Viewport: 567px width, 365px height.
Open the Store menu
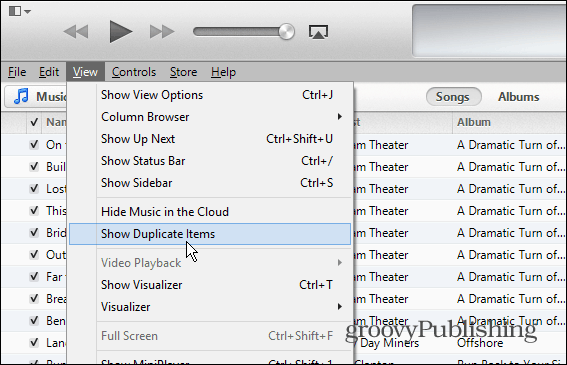[183, 72]
